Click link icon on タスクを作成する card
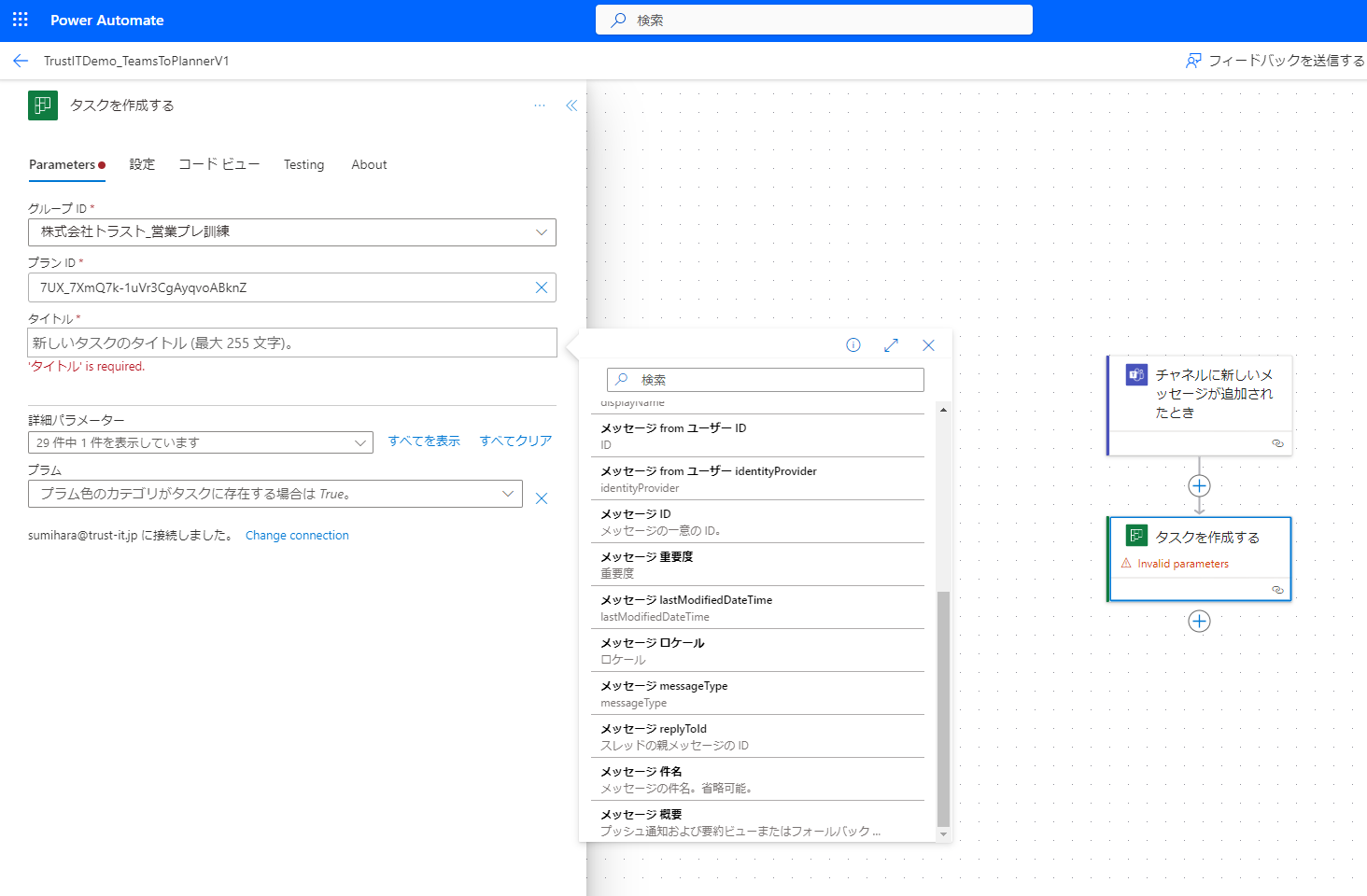Viewport: 1367px width, 896px height. [1277, 590]
